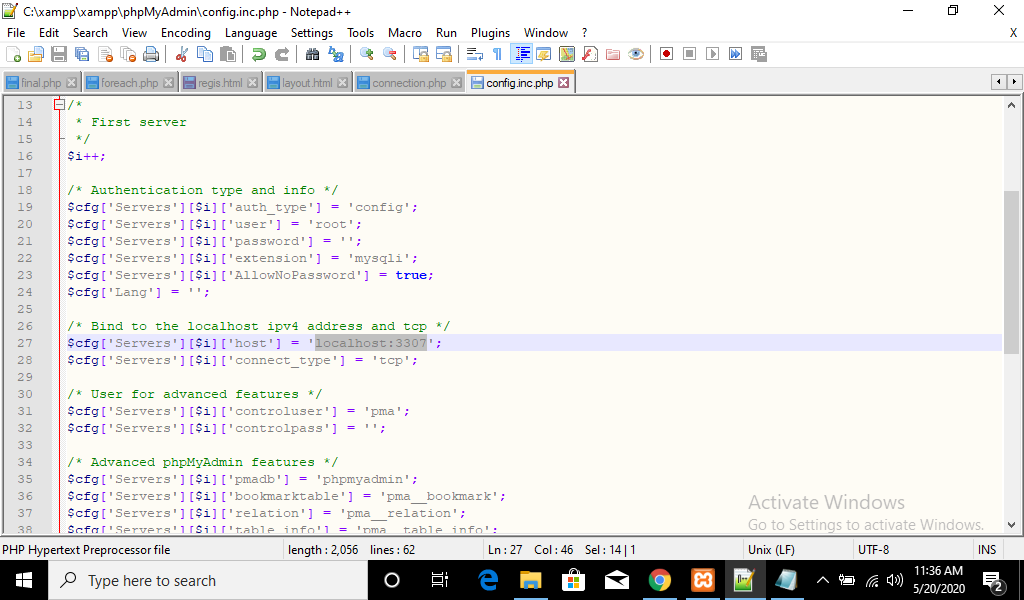The width and height of the screenshot is (1024, 600).
Task: Close the config.inc.php tab
Action: [x=564, y=83]
